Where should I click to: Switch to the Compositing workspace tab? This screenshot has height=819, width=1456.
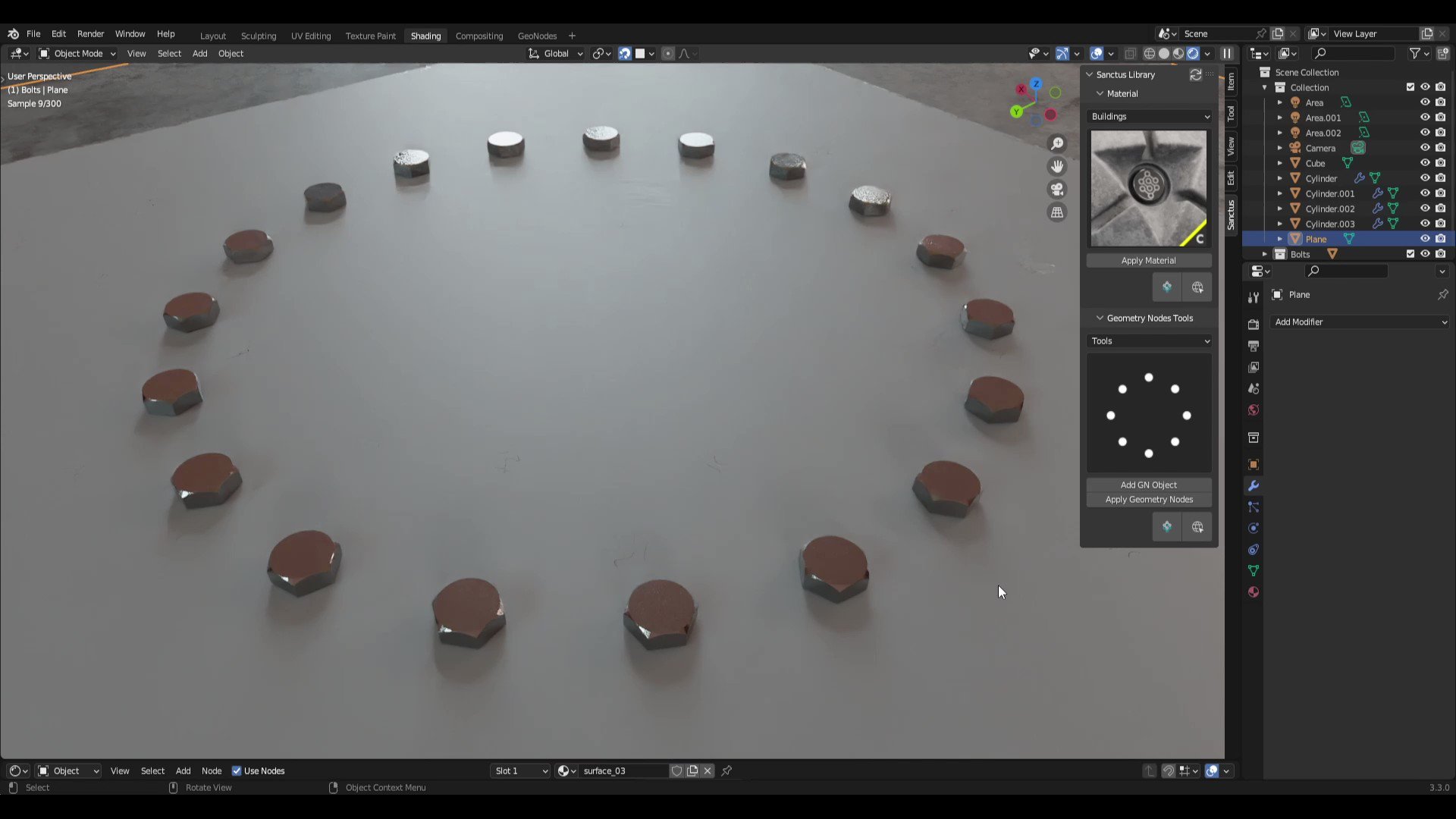point(479,36)
